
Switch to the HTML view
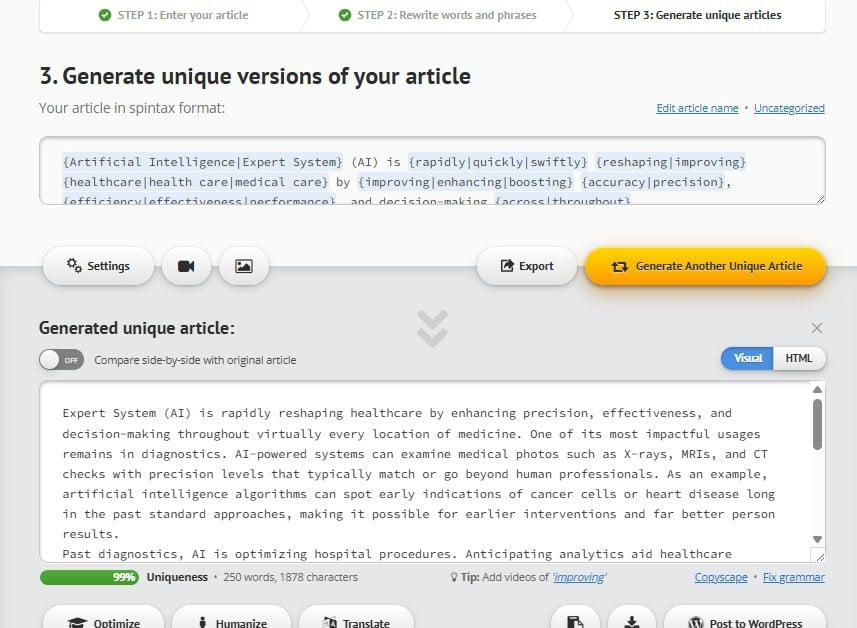799,358
